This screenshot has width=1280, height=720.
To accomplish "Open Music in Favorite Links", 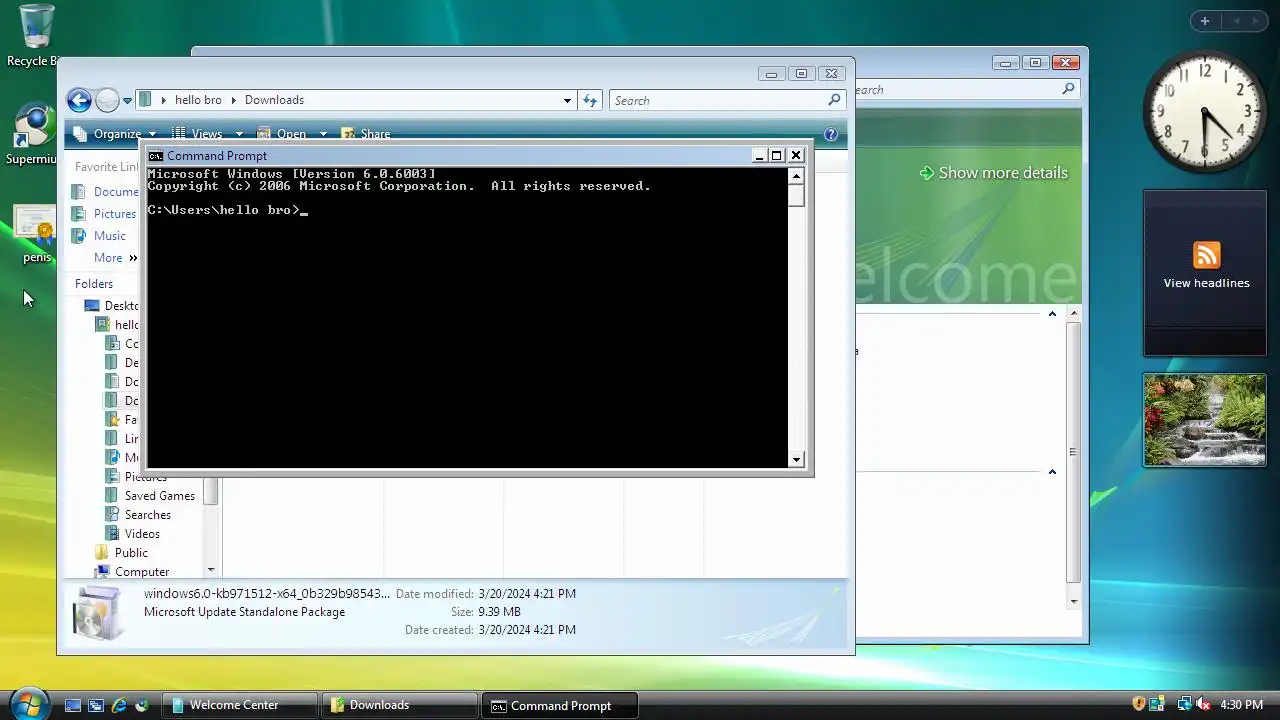I will (x=99, y=236).
